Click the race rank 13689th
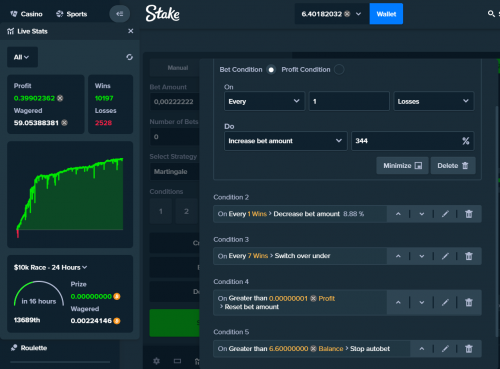Viewport: 500px width, 369px height. pyautogui.click(x=27, y=320)
